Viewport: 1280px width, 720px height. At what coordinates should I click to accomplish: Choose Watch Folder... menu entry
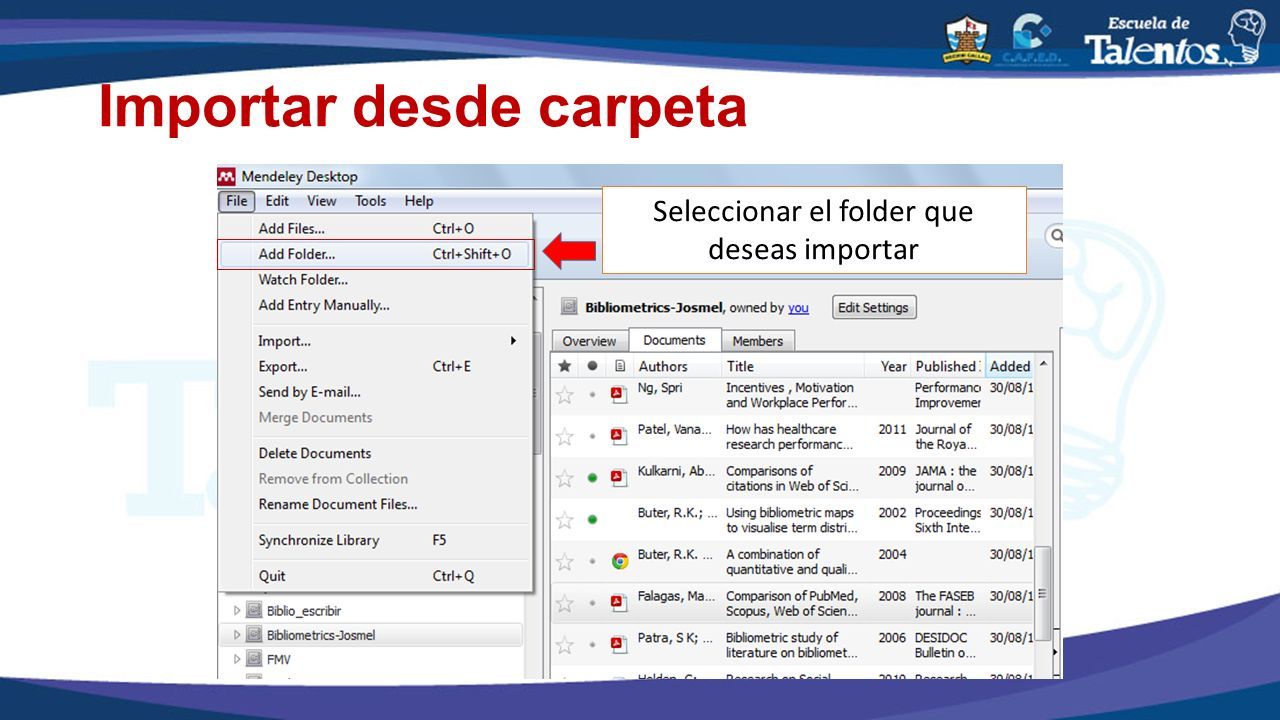(x=376, y=280)
